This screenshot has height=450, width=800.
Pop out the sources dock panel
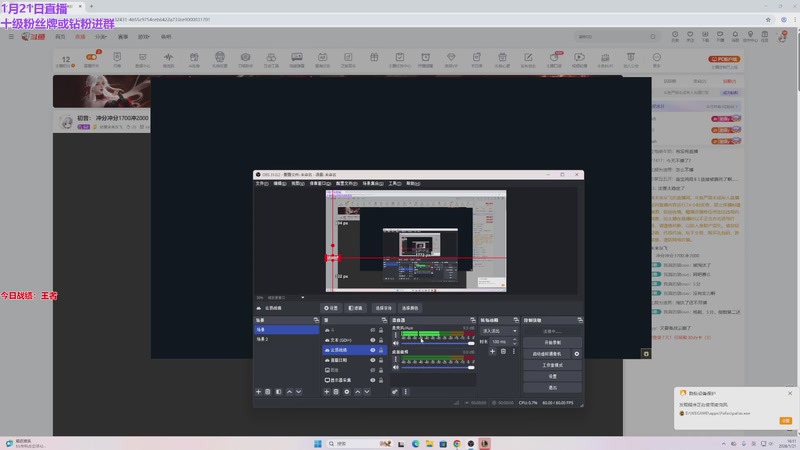[384, 320]
